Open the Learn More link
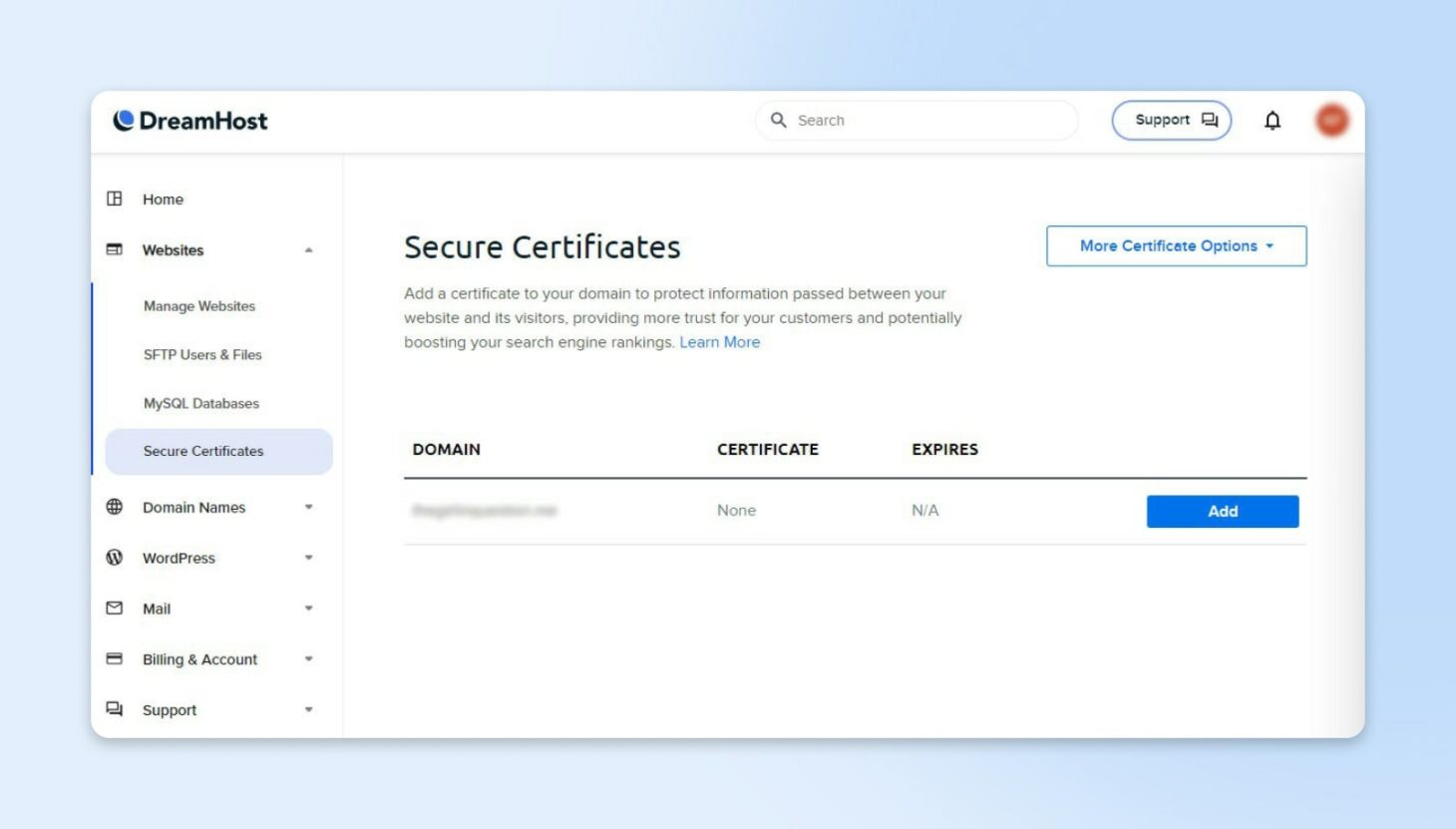 (x=720, y=342)
